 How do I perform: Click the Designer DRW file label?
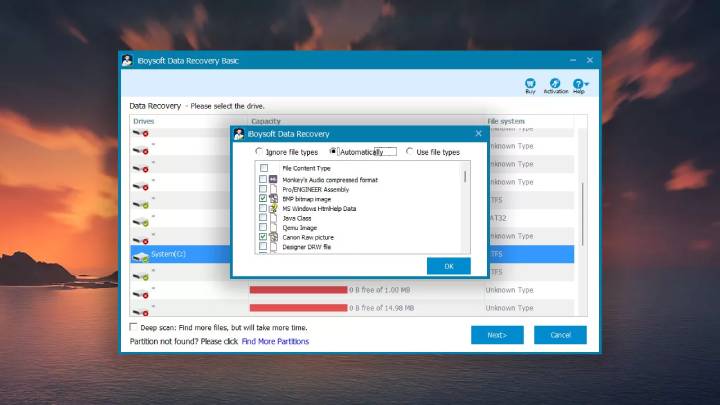(307, 247)
